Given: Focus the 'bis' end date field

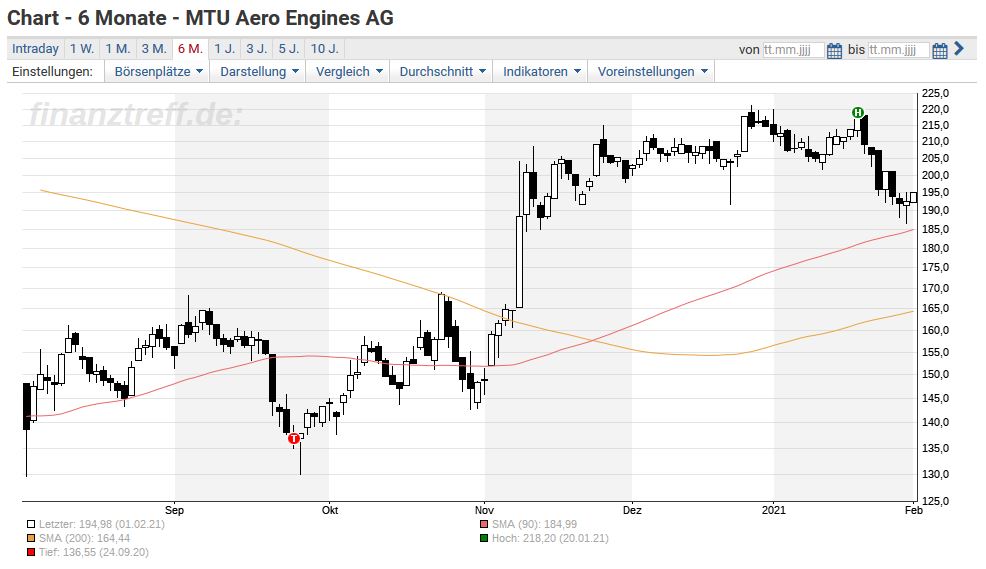Looking at the screenshot, I should [x=898, y=50].
